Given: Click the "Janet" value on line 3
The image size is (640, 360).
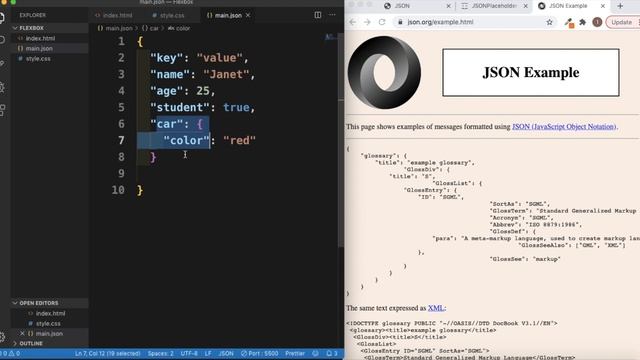Looking at the screenshot, I should coord(226,74).
